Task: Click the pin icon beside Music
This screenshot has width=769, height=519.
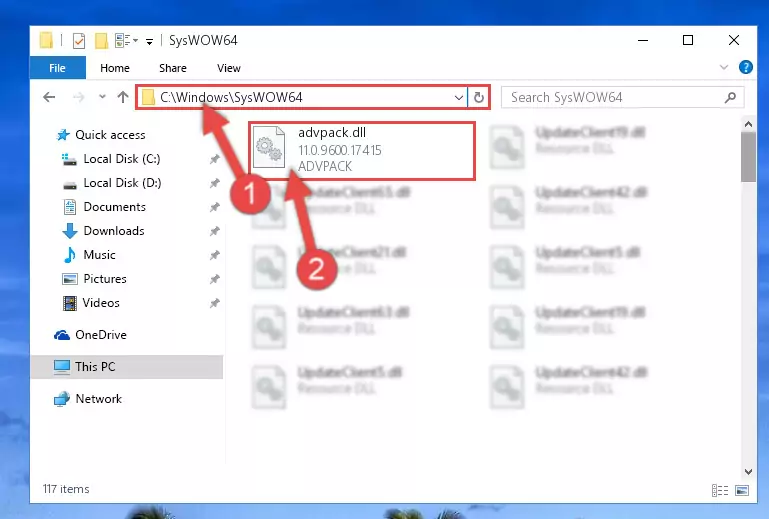Action: pyautogui.click(x=214, y=255)
